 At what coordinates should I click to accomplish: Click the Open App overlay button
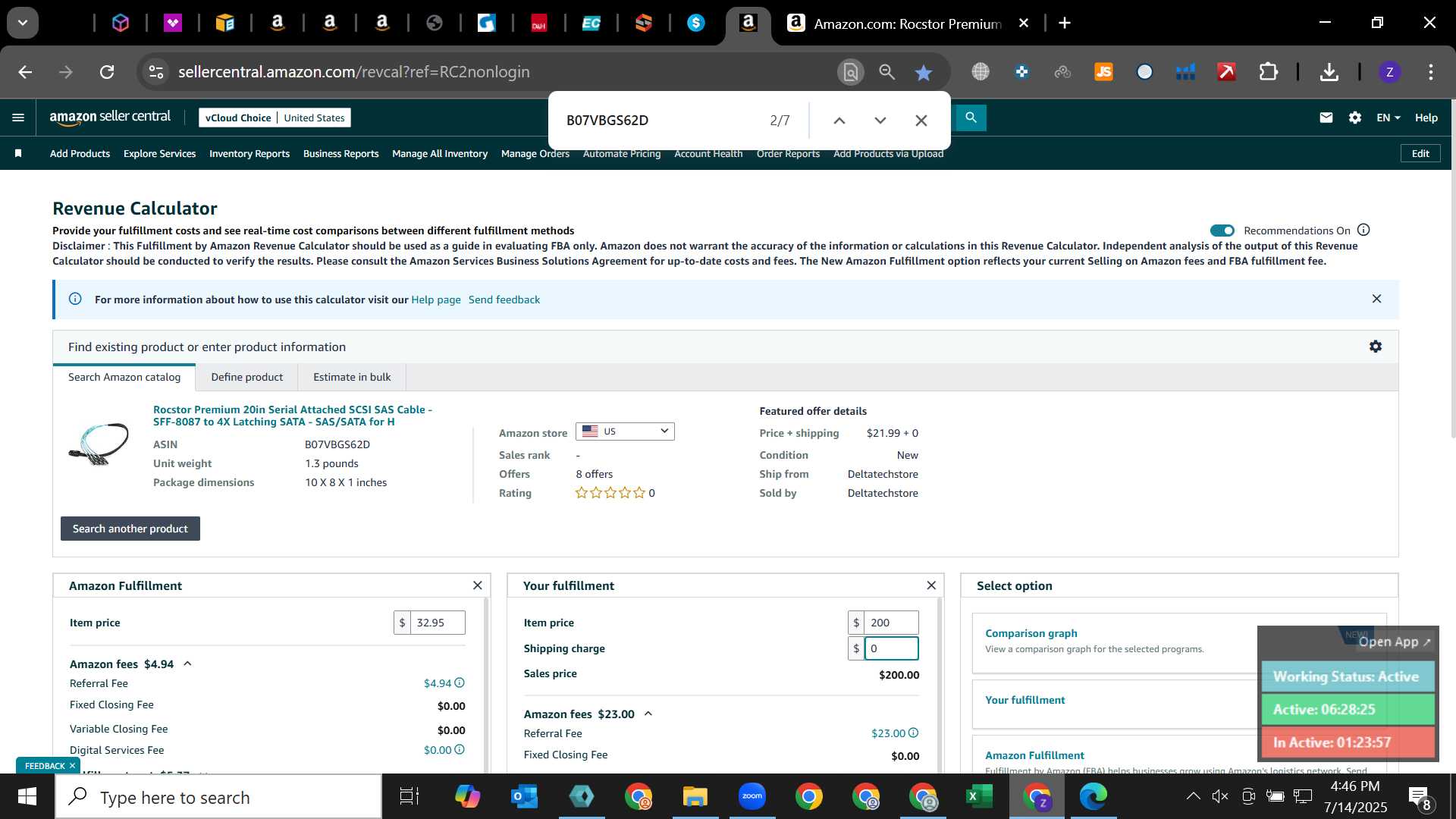pos(1394,642)
